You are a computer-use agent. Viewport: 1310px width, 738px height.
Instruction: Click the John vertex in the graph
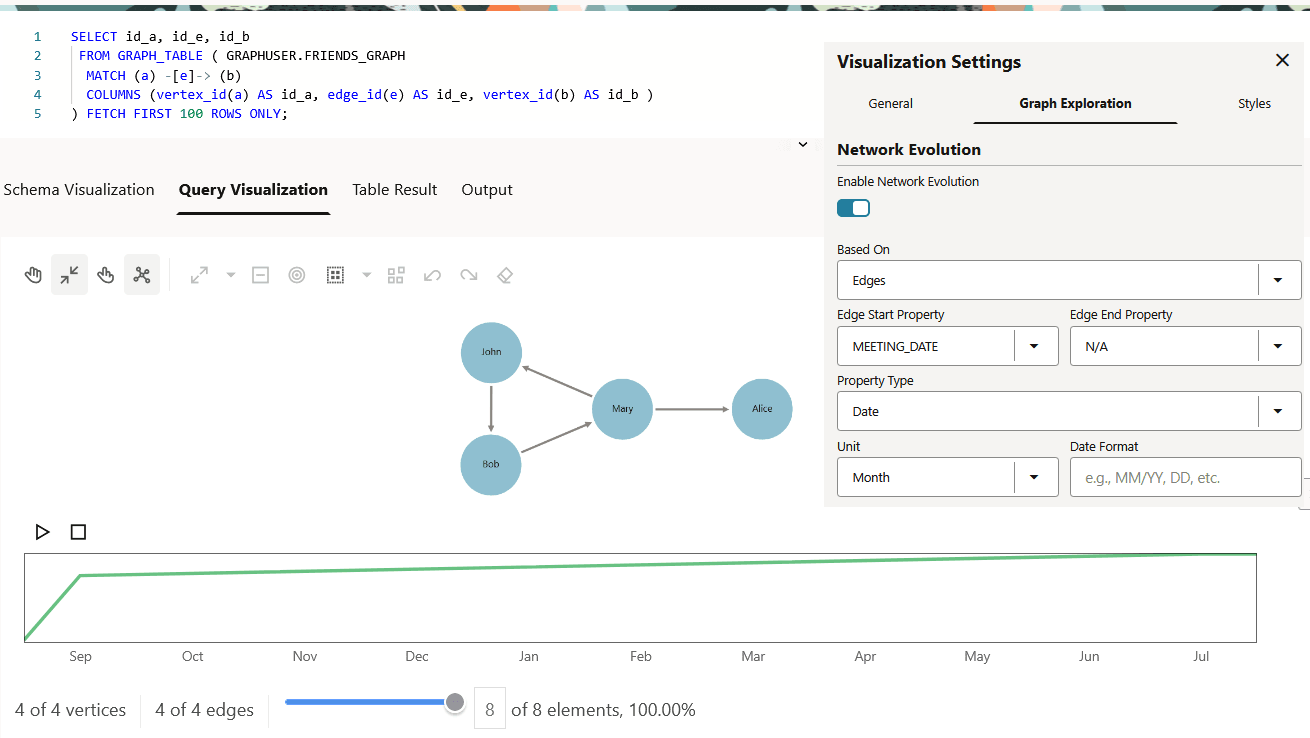click(x=491, y=352)
